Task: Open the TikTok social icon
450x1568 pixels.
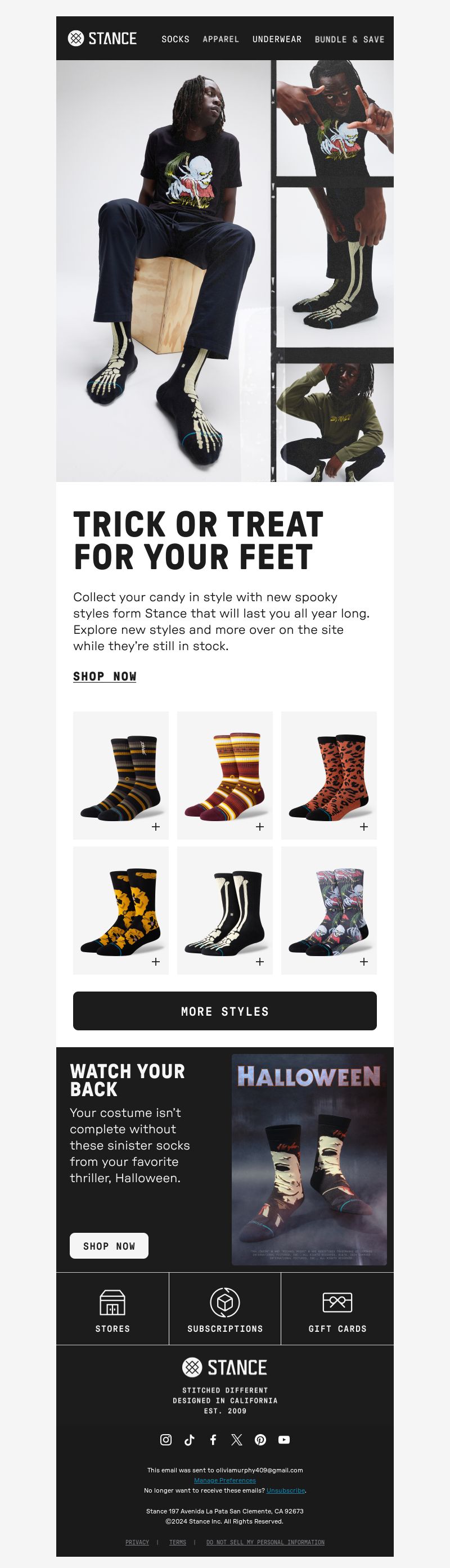Action: [190, 1439]
